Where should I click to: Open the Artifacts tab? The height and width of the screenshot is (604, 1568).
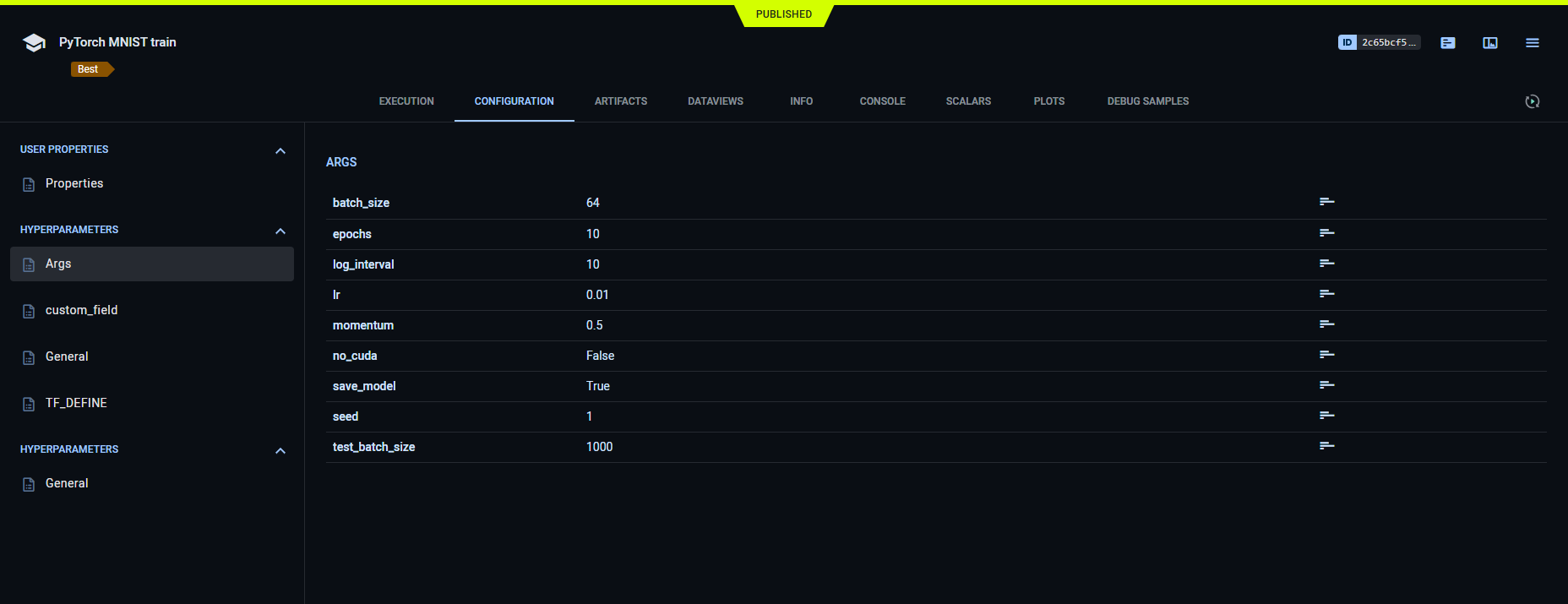620,101
